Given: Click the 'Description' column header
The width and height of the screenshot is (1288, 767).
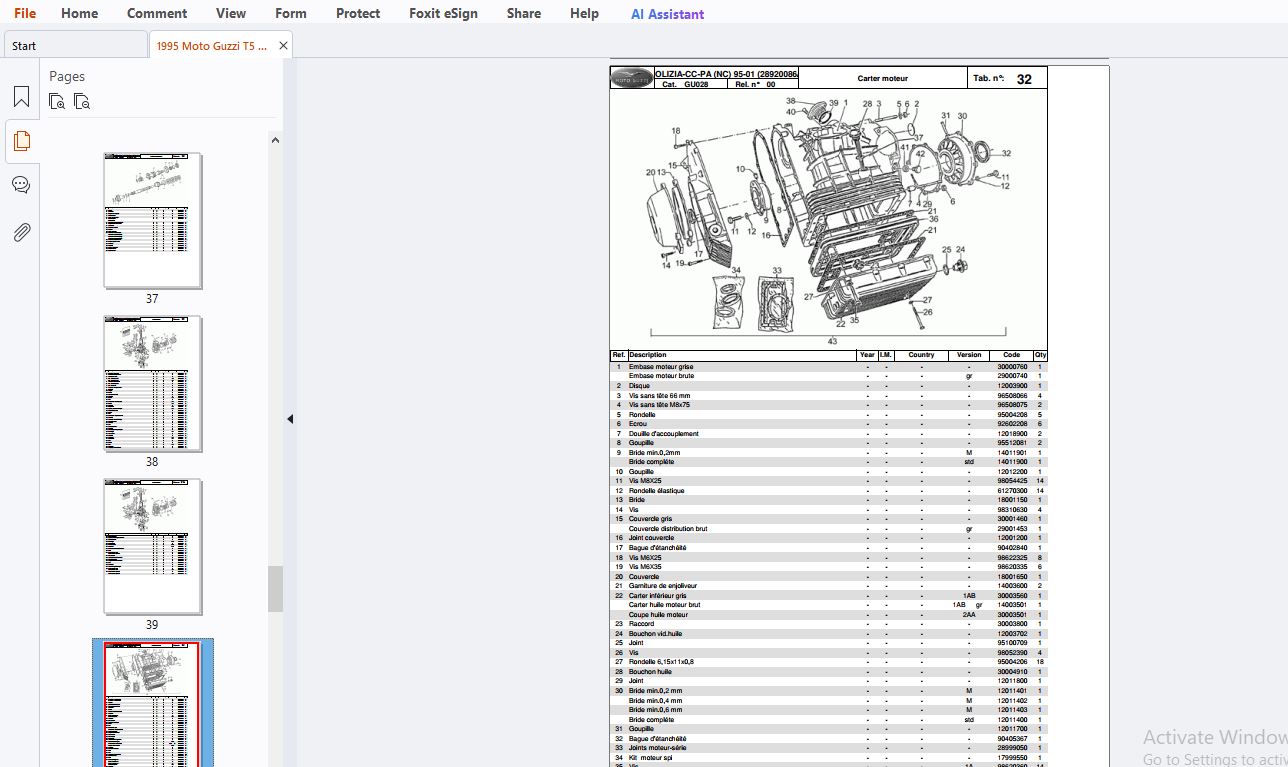Looking at the screenshot, I should [x=648, y=355].
